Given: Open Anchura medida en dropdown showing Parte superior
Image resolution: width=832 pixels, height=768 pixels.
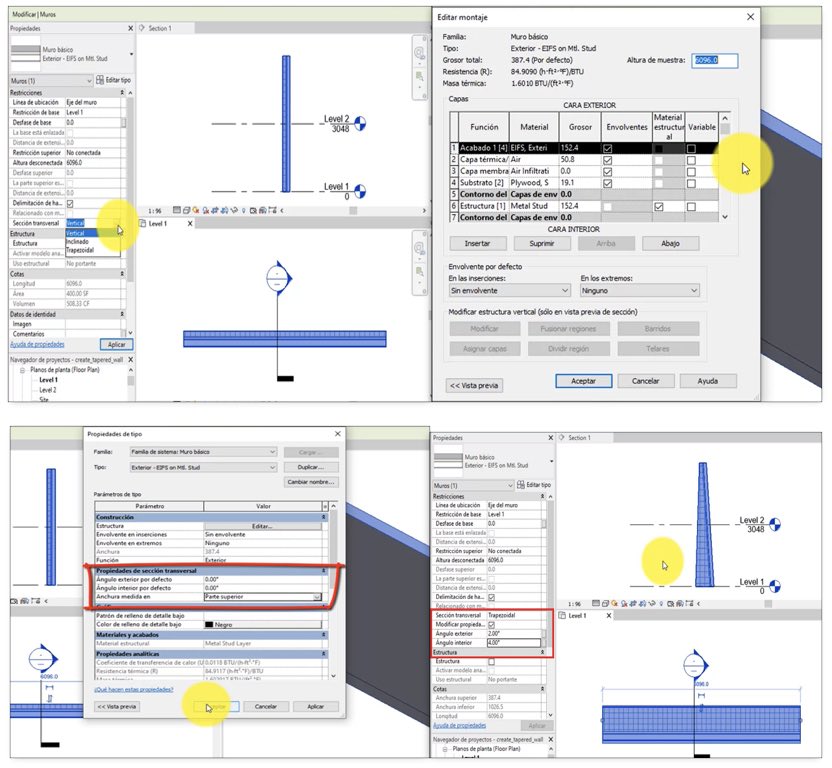Looking at the screenshot, I should [x=263, y=597].
